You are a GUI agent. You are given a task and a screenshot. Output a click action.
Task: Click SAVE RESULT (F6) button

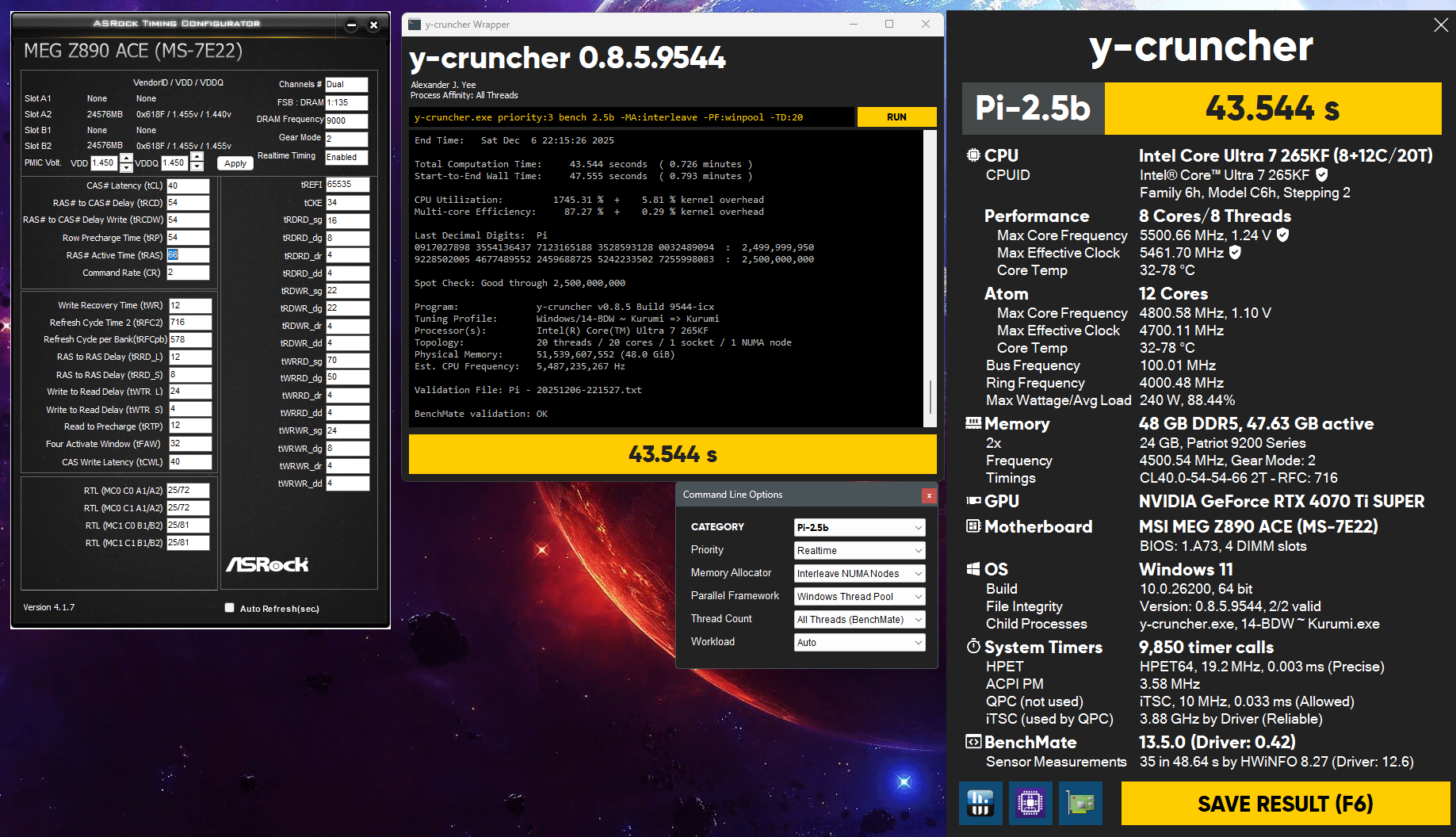[x=1285, y=804]
